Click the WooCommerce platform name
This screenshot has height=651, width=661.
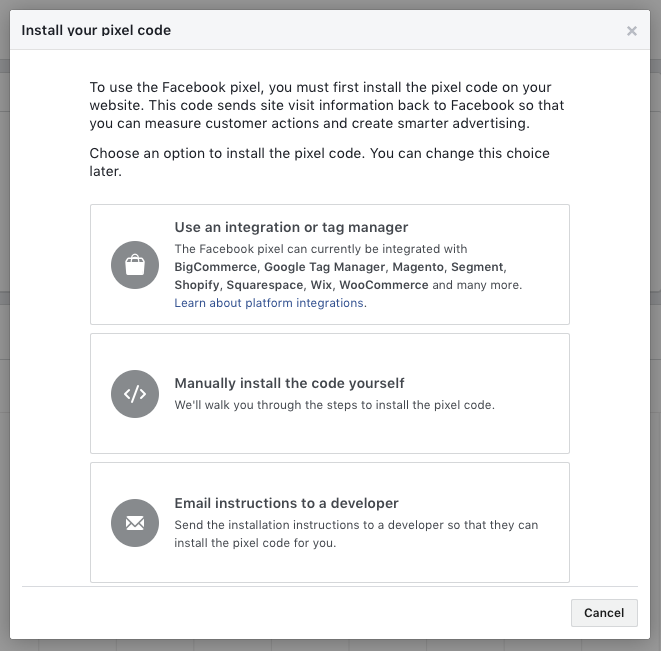coord(383,285)
